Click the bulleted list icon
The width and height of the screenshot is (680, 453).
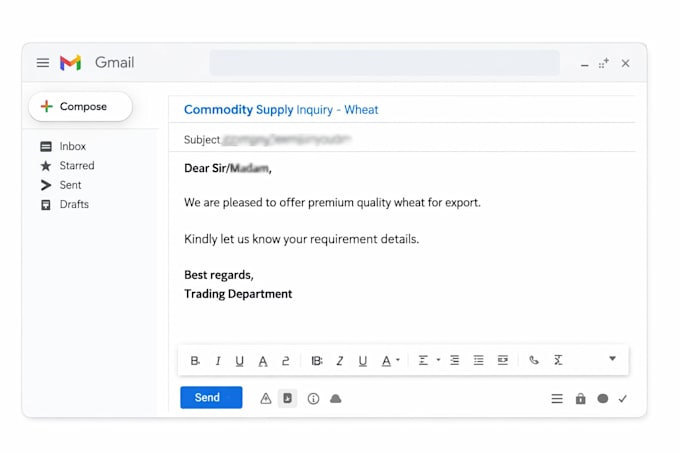point(478,360)
